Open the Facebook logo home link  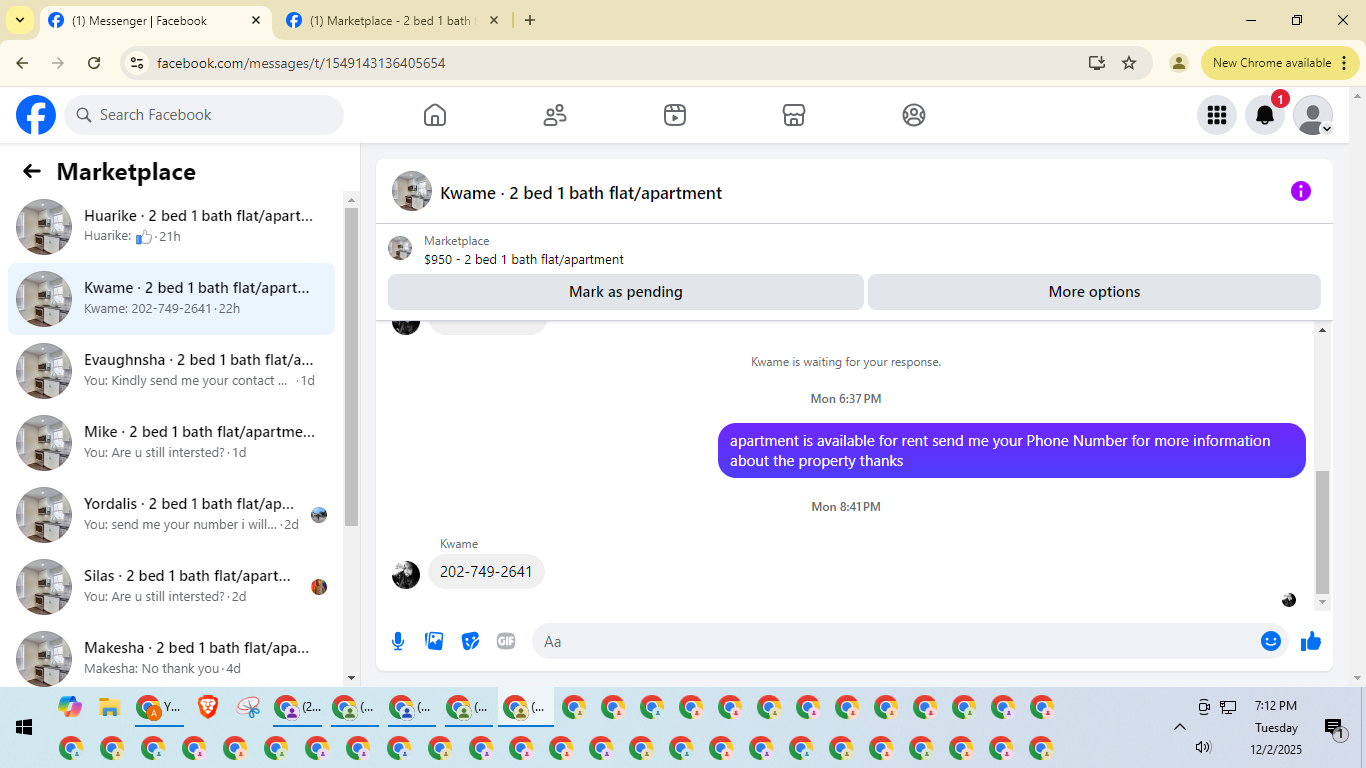[x=36, y=115]
